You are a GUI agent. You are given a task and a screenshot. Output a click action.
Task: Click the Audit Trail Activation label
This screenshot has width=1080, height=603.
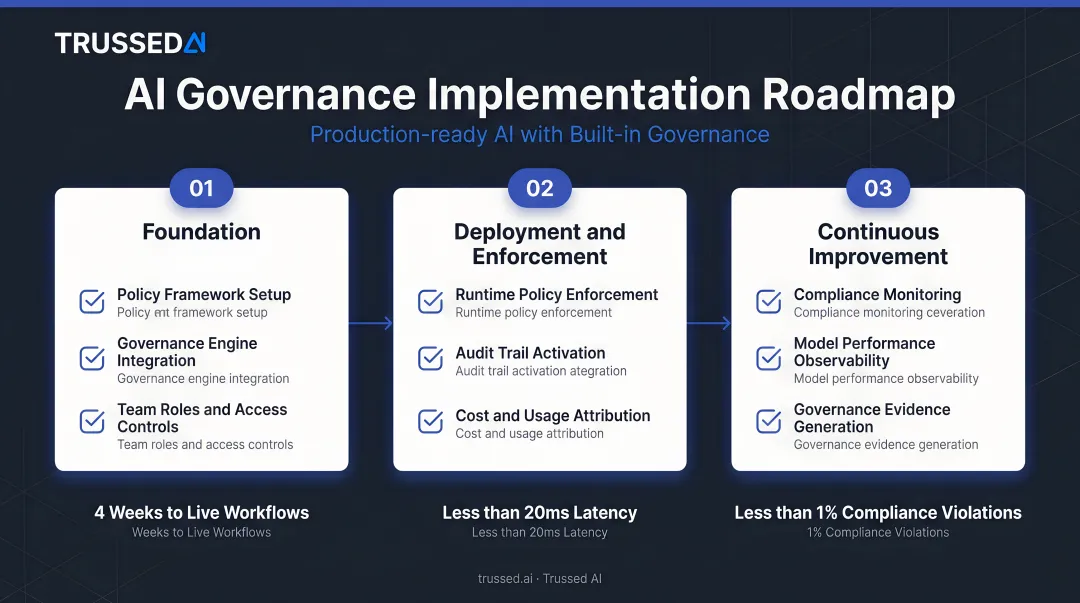pos(530,353)
